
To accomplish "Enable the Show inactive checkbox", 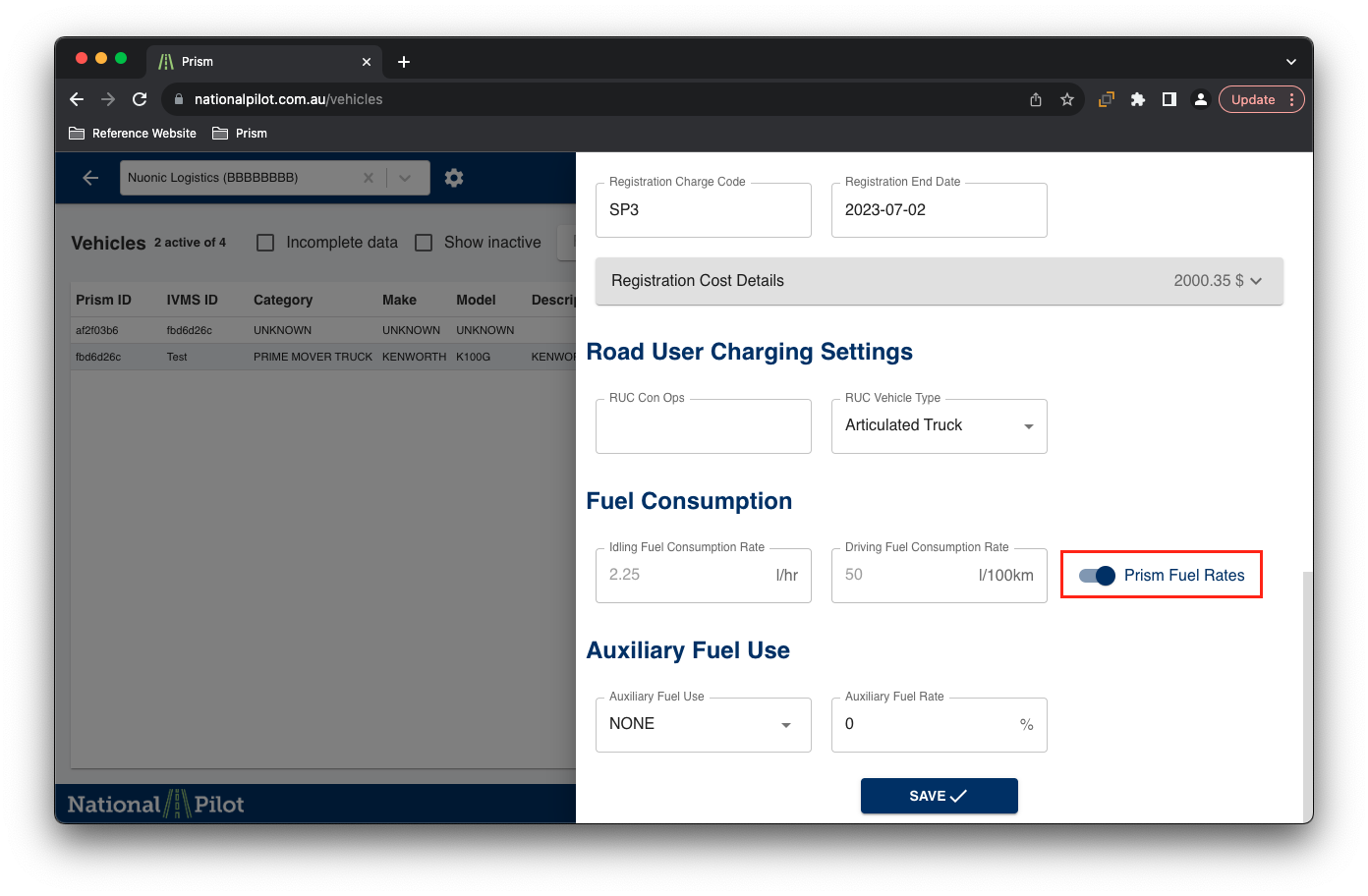I will [424, 243].
